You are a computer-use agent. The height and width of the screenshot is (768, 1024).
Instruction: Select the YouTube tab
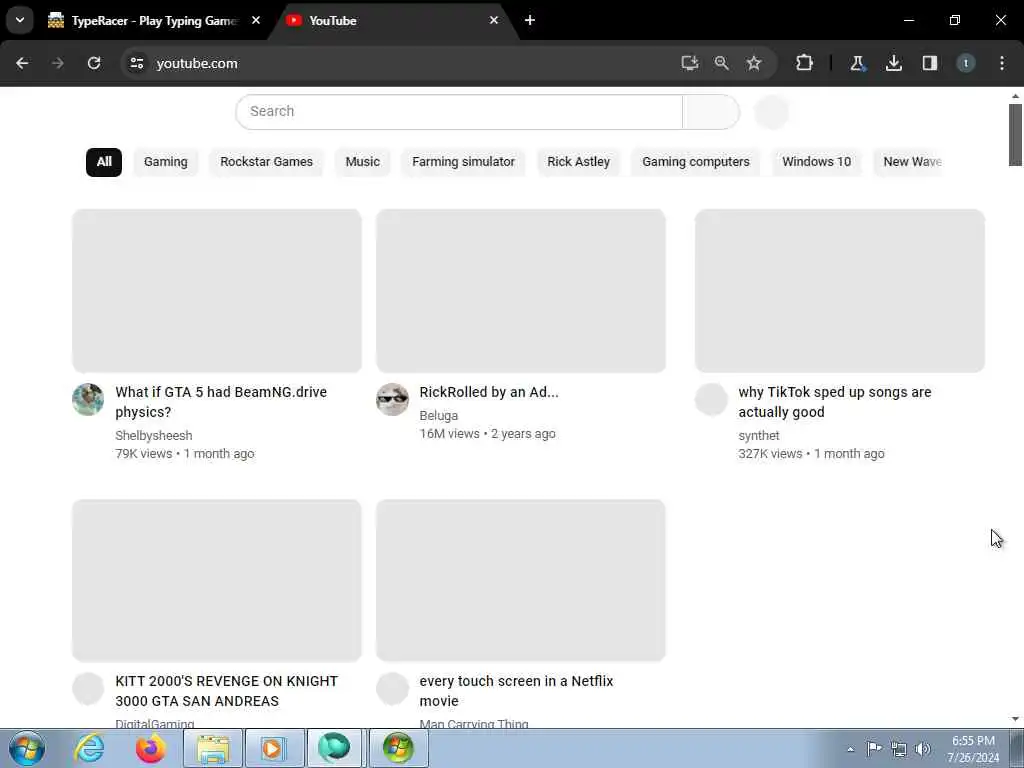pos(392,21)
